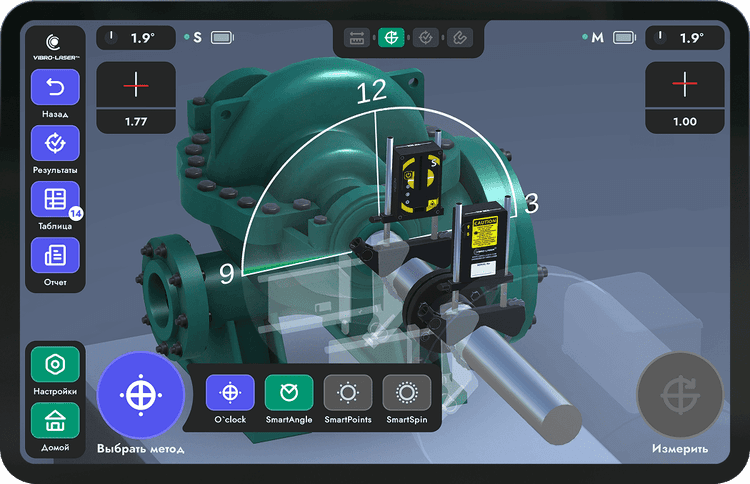This screenshot has width=750, height=484.
Task: Open the shim adjustment step tab
Action: point(460,38)
